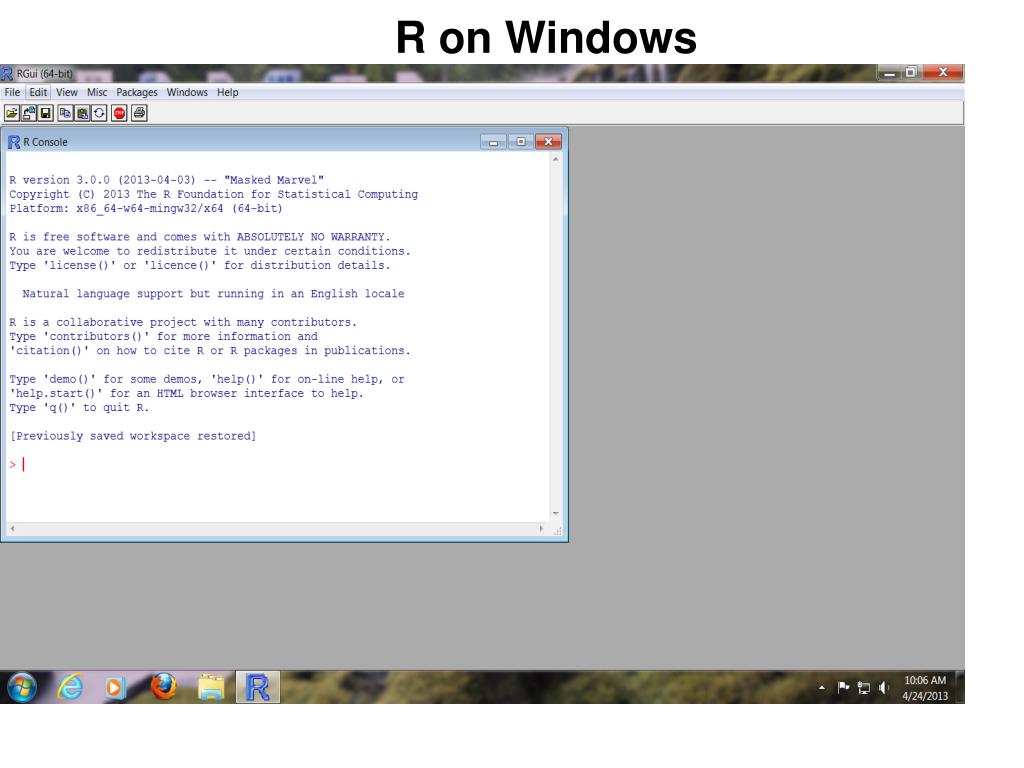This screenshot has height=768, width=1024.
Task: Open the File menu
Action: coord(12,92)
